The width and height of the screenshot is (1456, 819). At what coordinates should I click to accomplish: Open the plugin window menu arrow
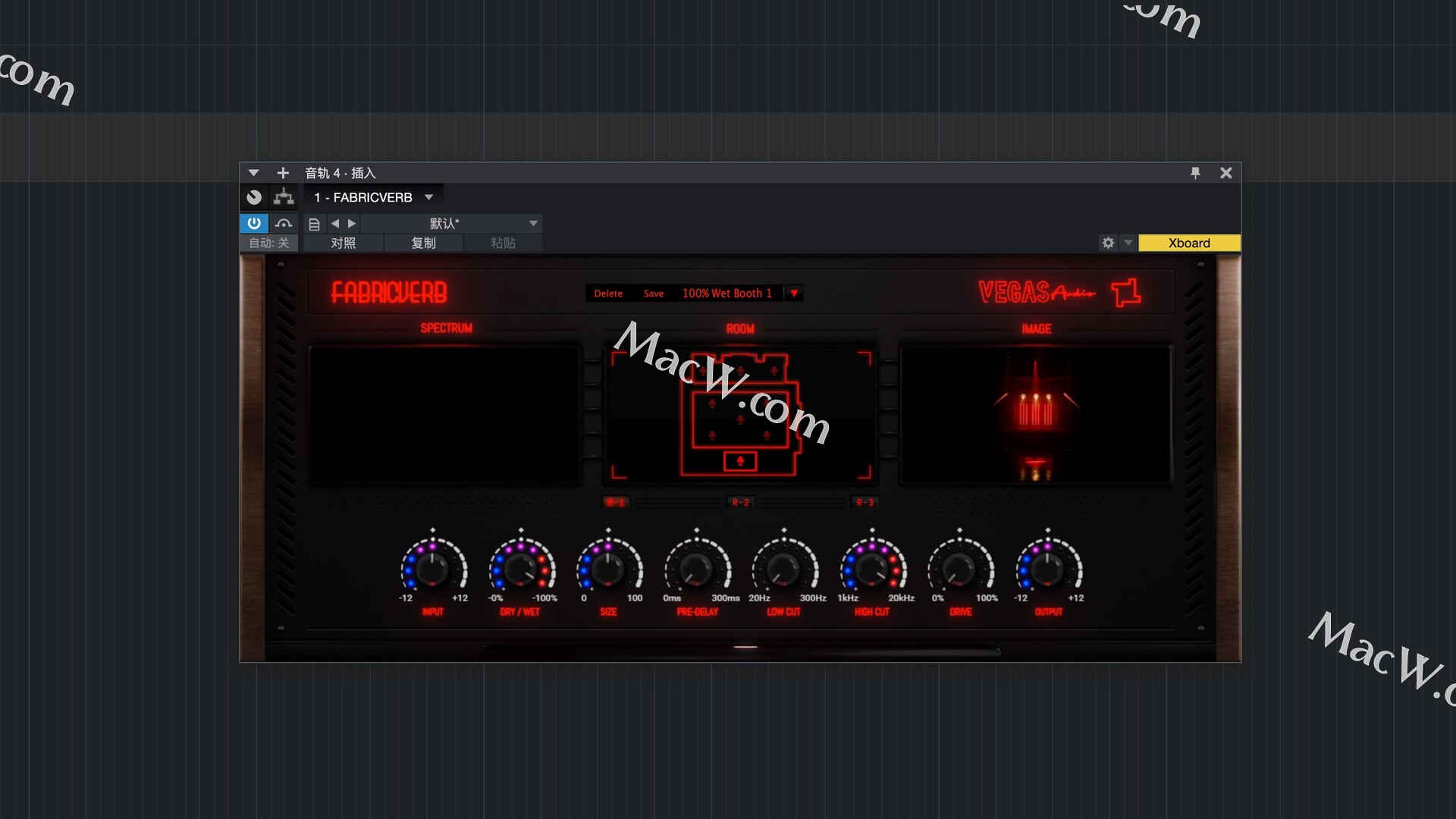253,173
